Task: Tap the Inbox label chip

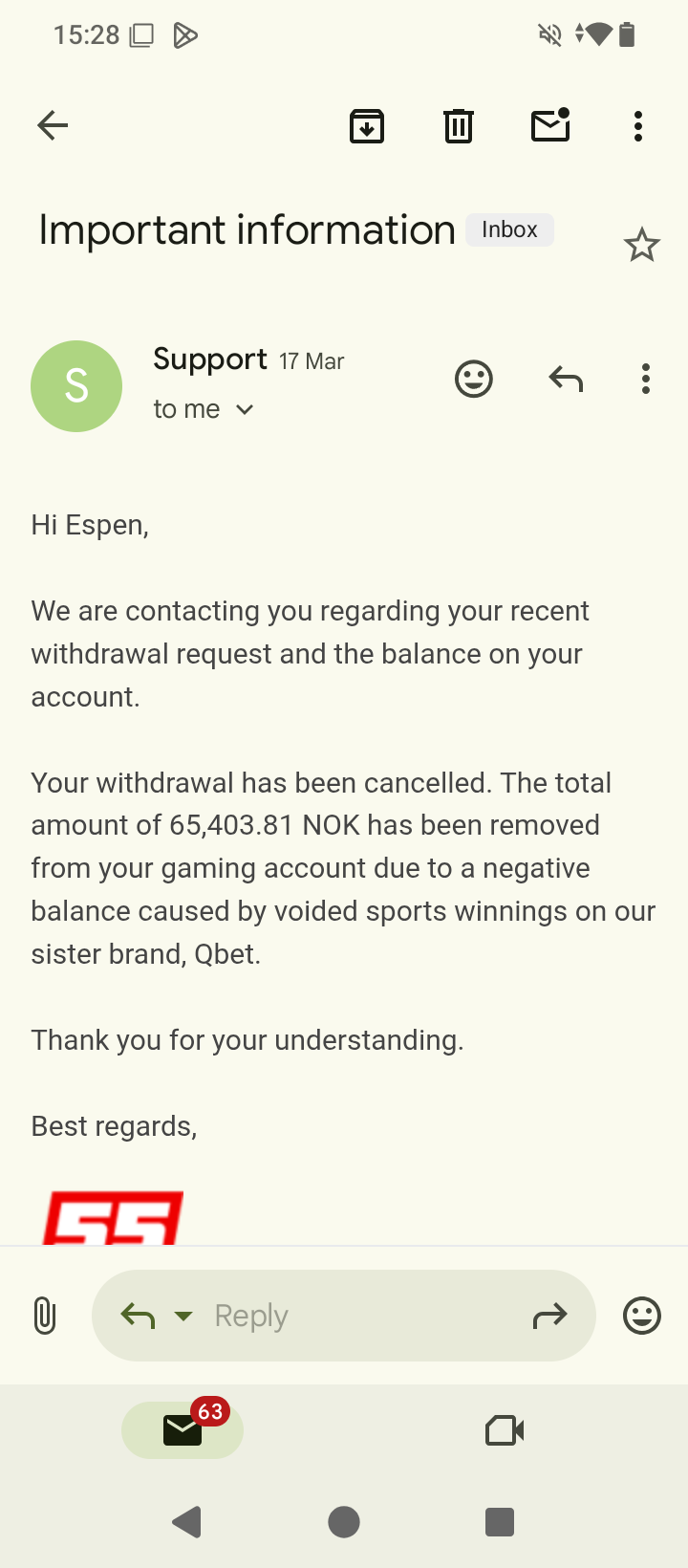Action: (509, 230)
